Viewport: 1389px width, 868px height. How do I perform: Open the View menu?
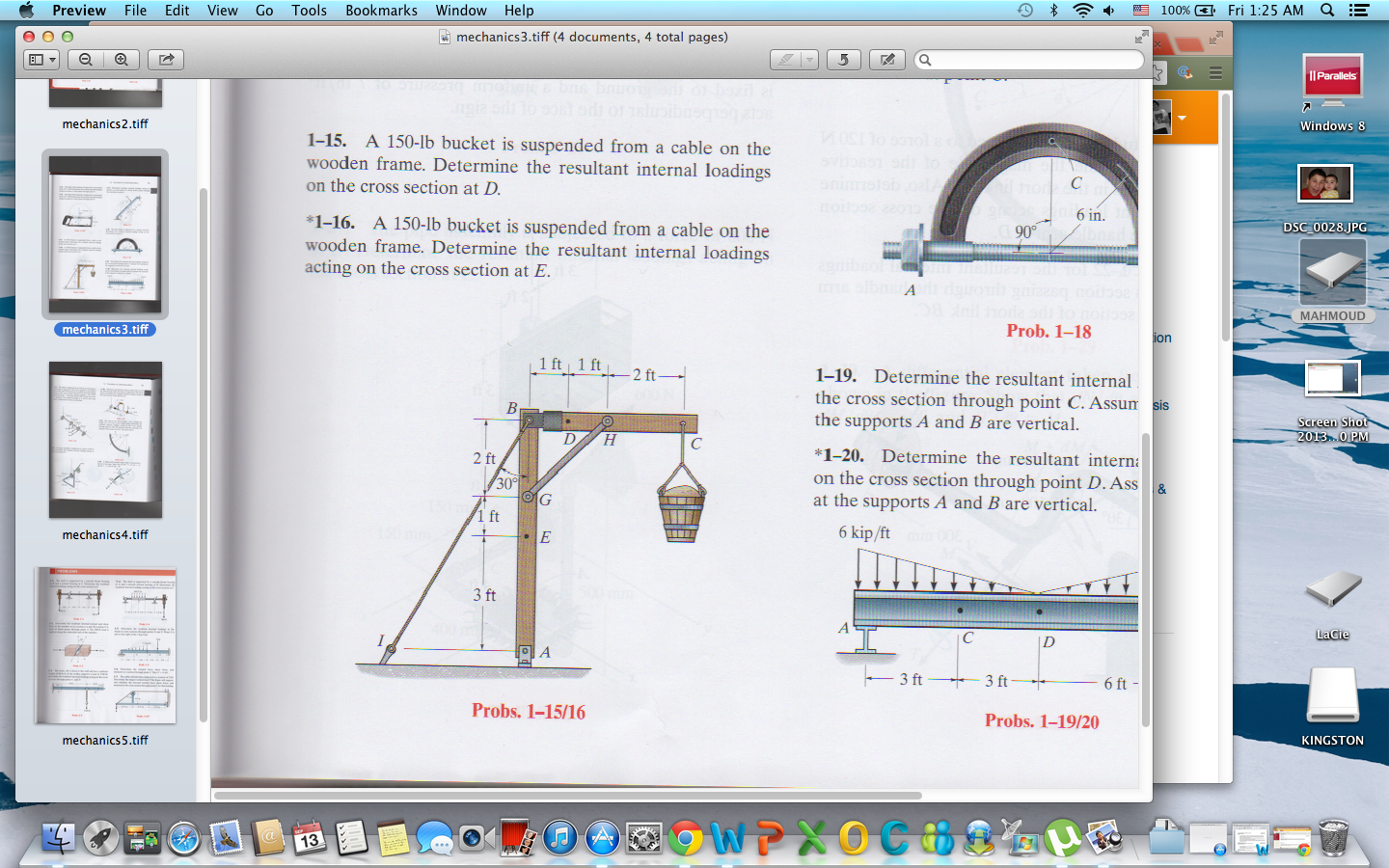[x=222, y=11]
